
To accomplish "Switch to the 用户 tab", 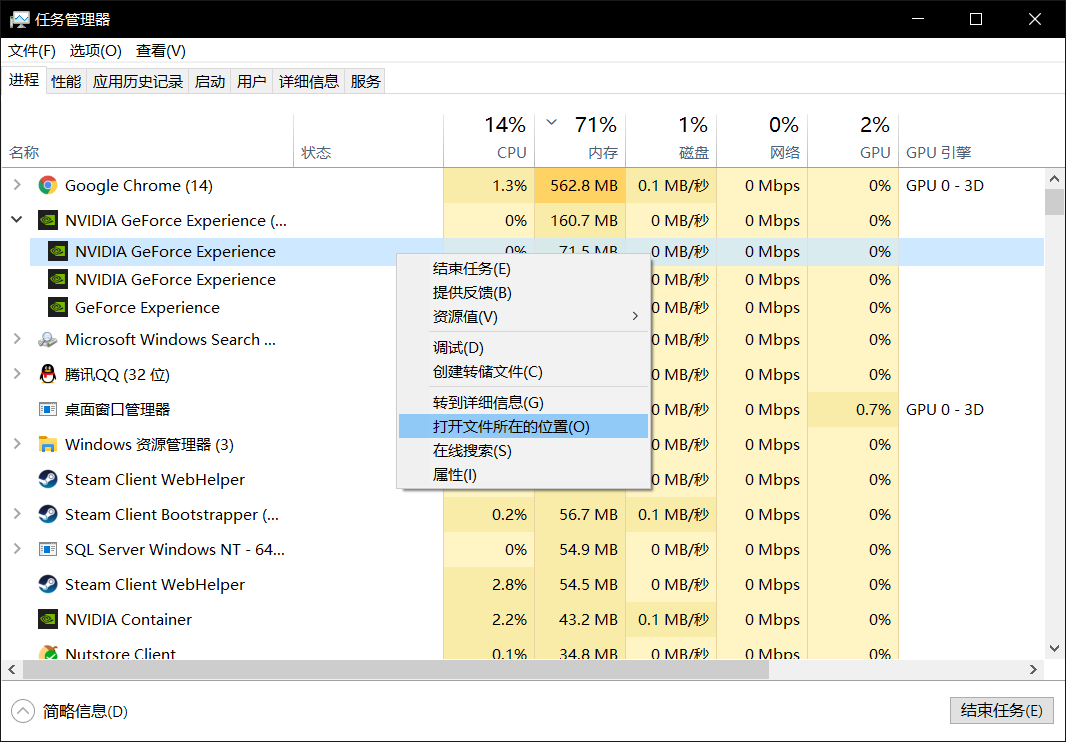I will [252, 82].
